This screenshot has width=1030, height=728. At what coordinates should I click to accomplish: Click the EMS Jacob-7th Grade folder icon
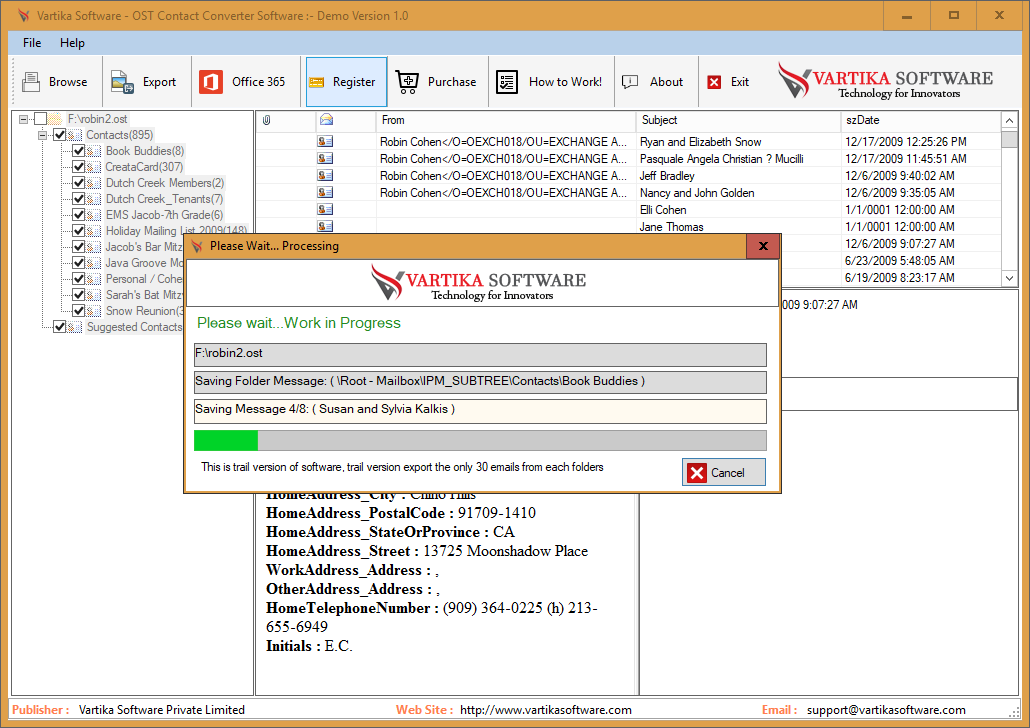(94, 215)
